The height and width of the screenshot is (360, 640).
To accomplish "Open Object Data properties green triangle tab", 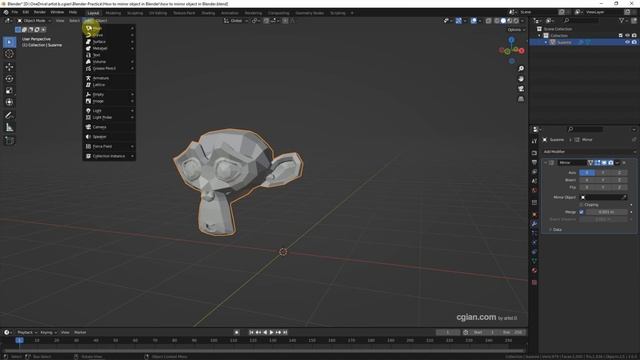I will (534, 261).
